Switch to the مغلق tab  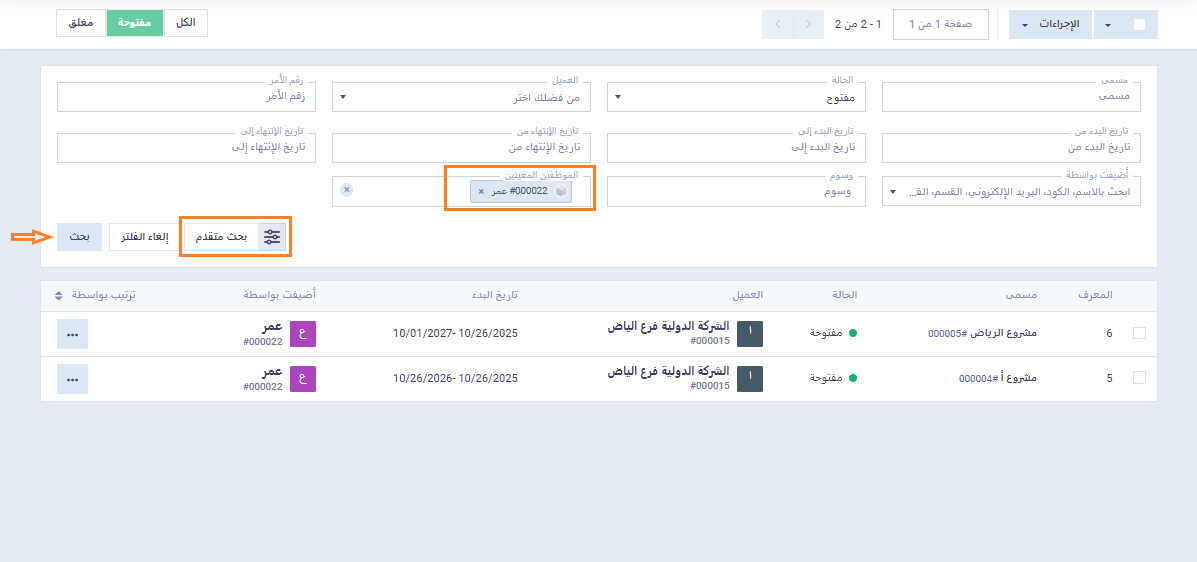coord(82,23)
